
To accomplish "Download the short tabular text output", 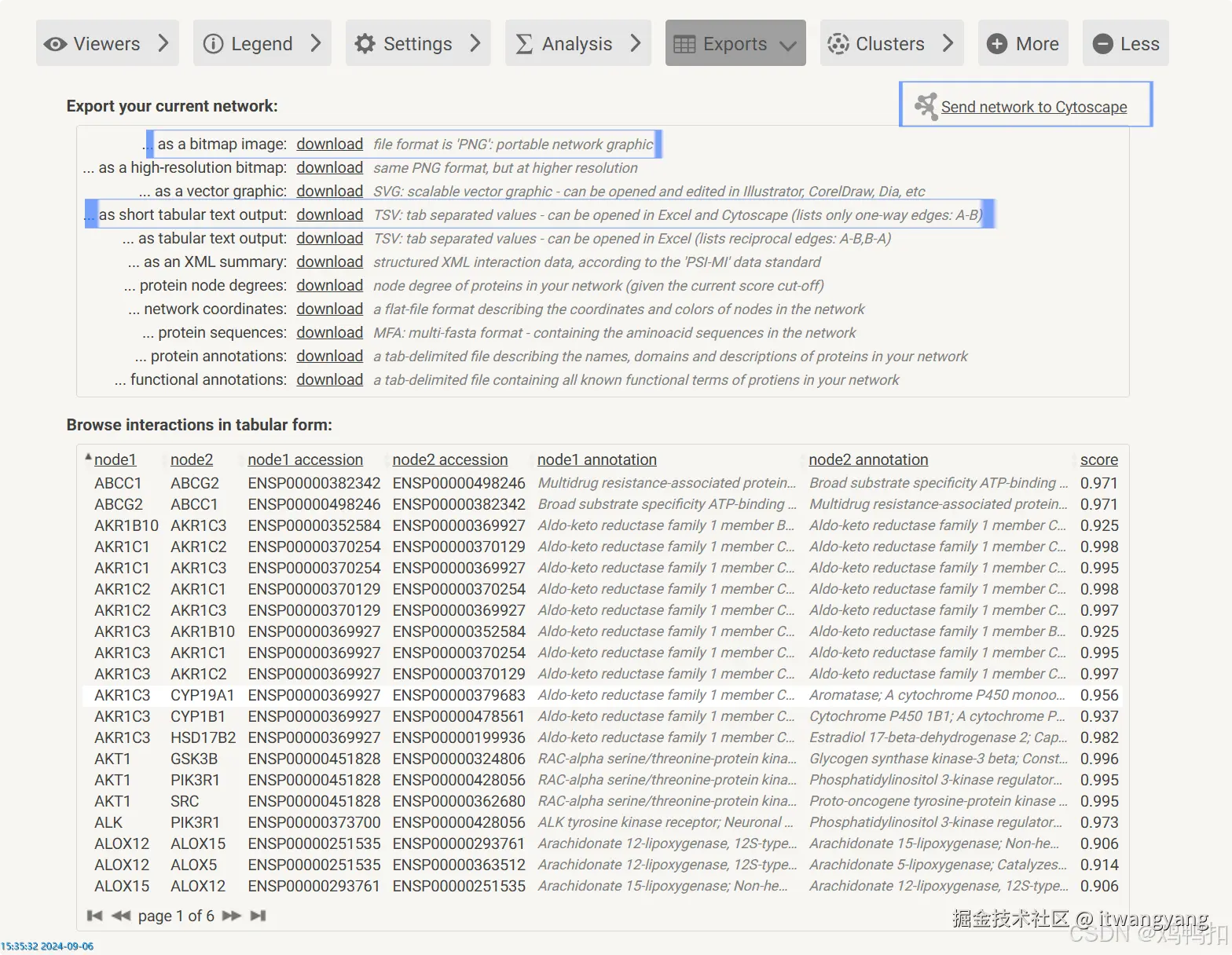I will tap(330, 214).
